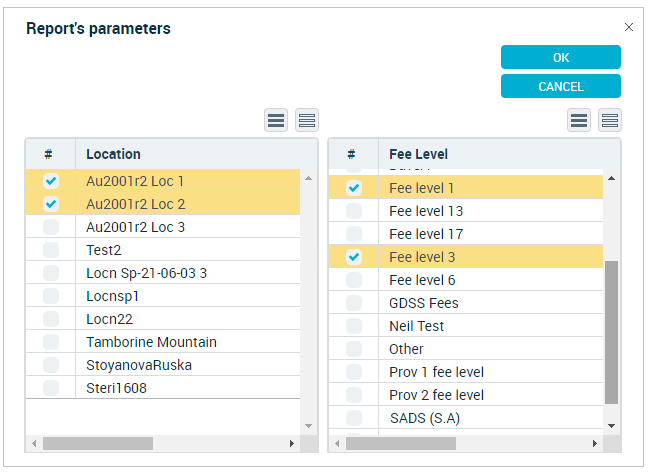Uncheck the Au2001r2 Loc 1 checkbox
Screen dimensions: 648x474
tap(51, 181)
